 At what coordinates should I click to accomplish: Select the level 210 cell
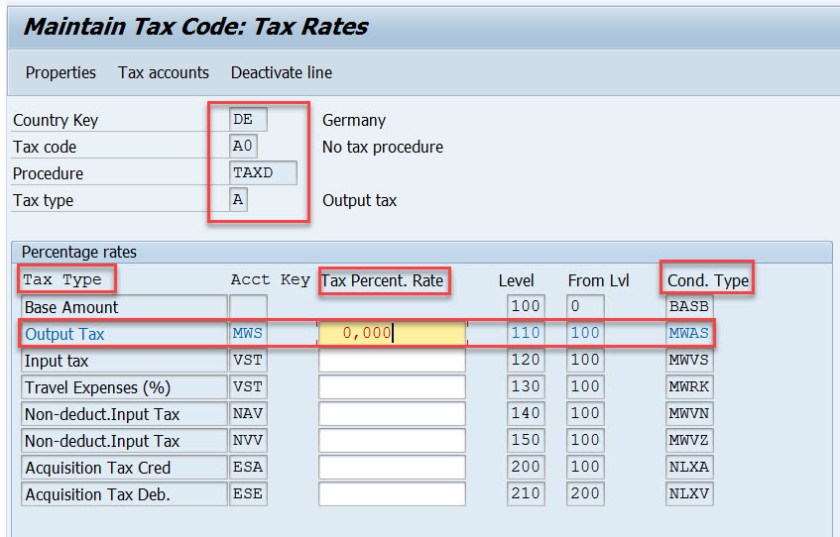click(x=526, y=494)
